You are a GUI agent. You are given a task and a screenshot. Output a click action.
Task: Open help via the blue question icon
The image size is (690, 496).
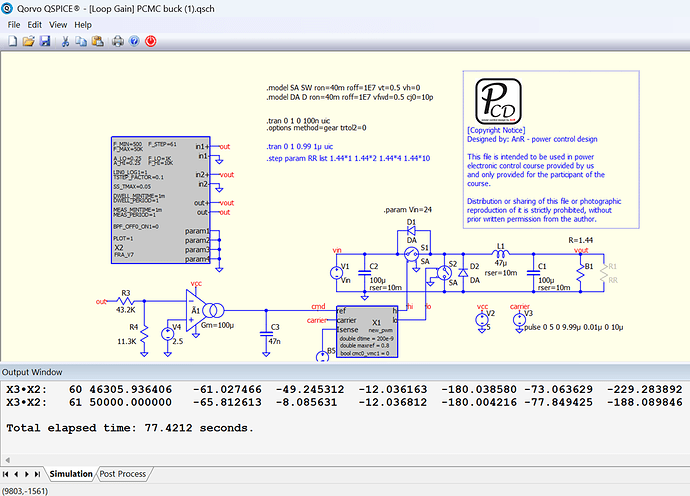(133, 41)
